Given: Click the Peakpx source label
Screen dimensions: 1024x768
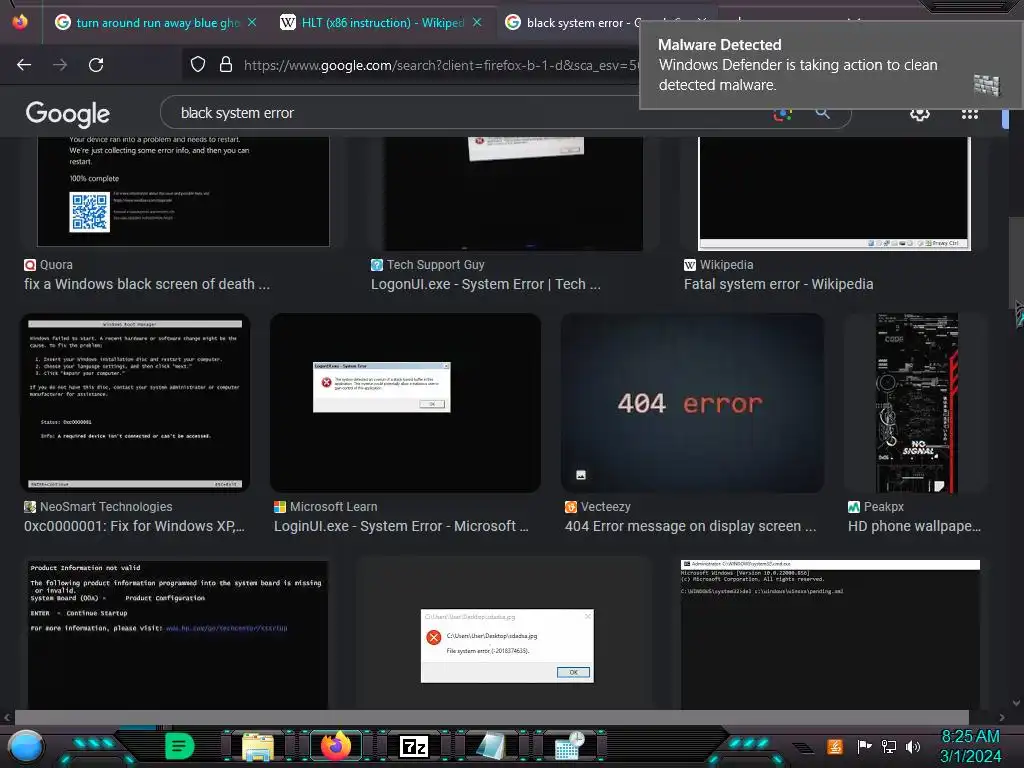Looking at the screenshot, I should (x=876, y=507).
